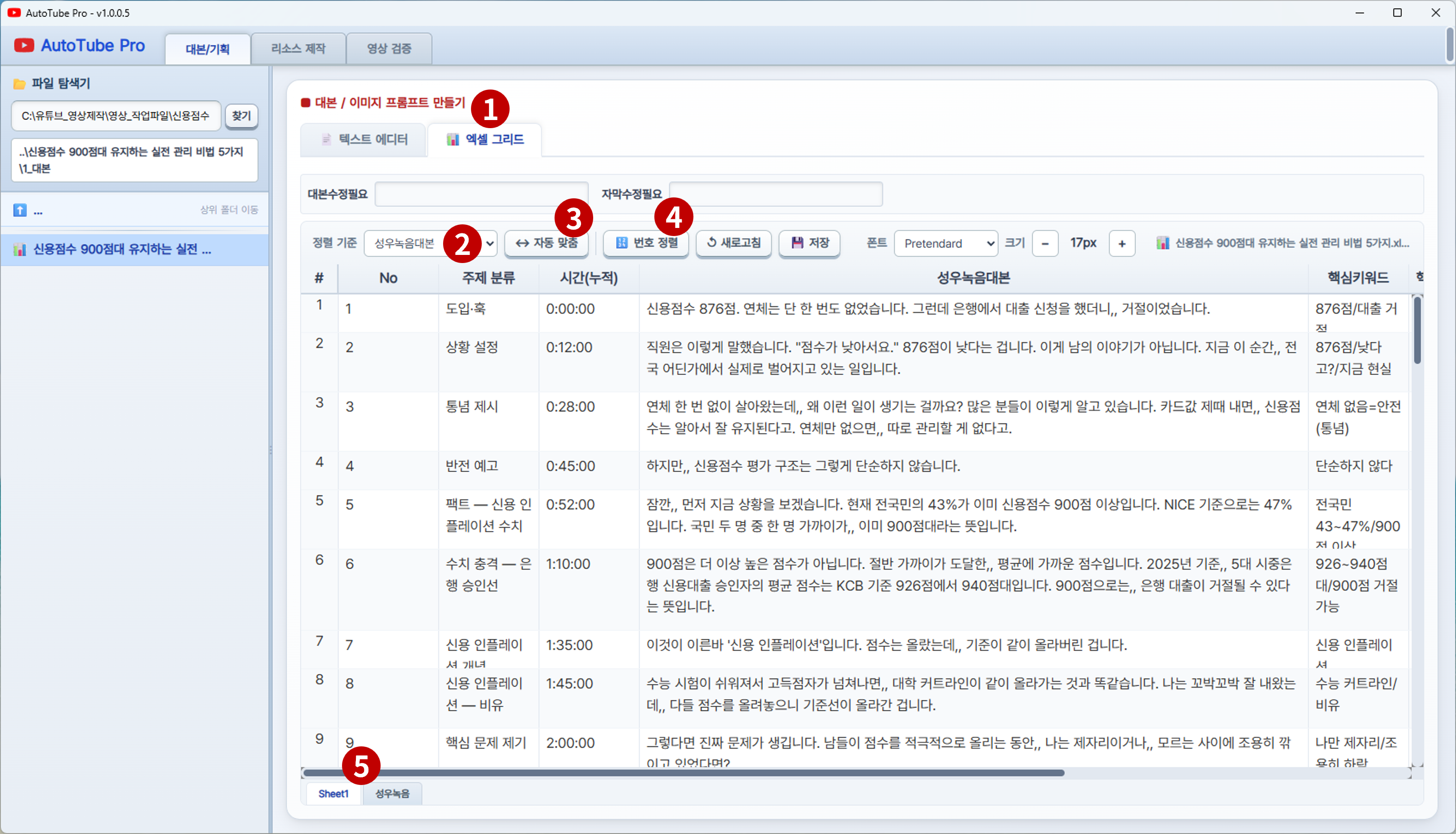1456x834 pixels.
Task: Click the keyword cell 단순하지 않다
Action: click(1358, 470)
